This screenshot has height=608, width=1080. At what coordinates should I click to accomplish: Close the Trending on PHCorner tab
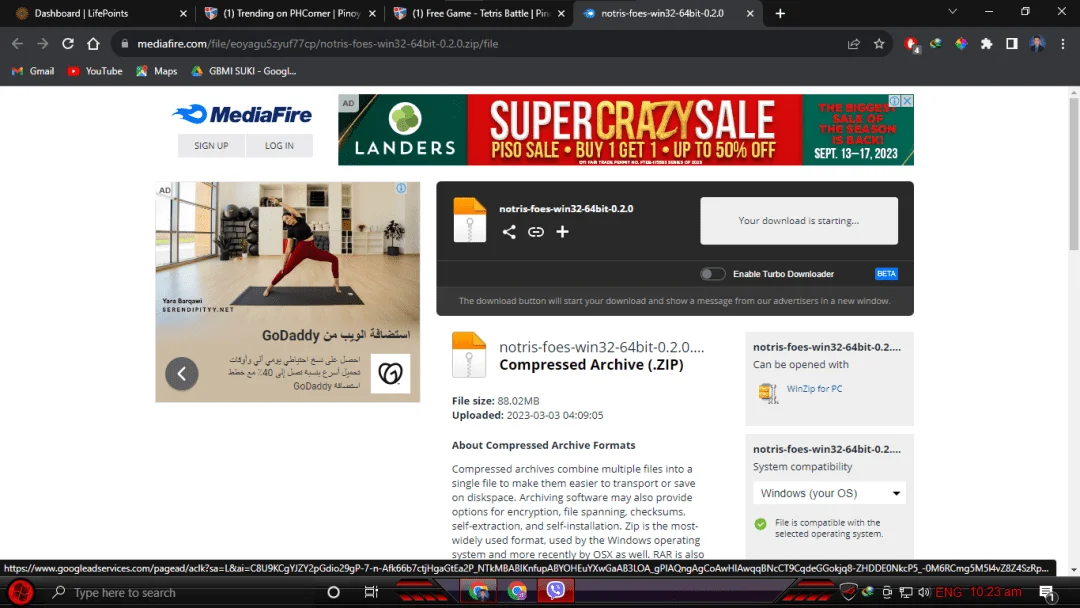pos(372,13)
